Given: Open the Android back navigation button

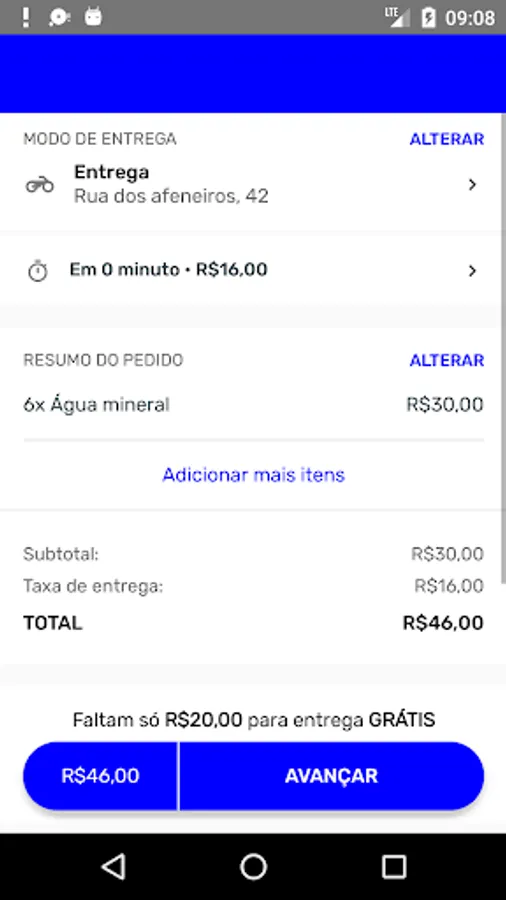Looking at the screenshot, I should click(113, 866).
